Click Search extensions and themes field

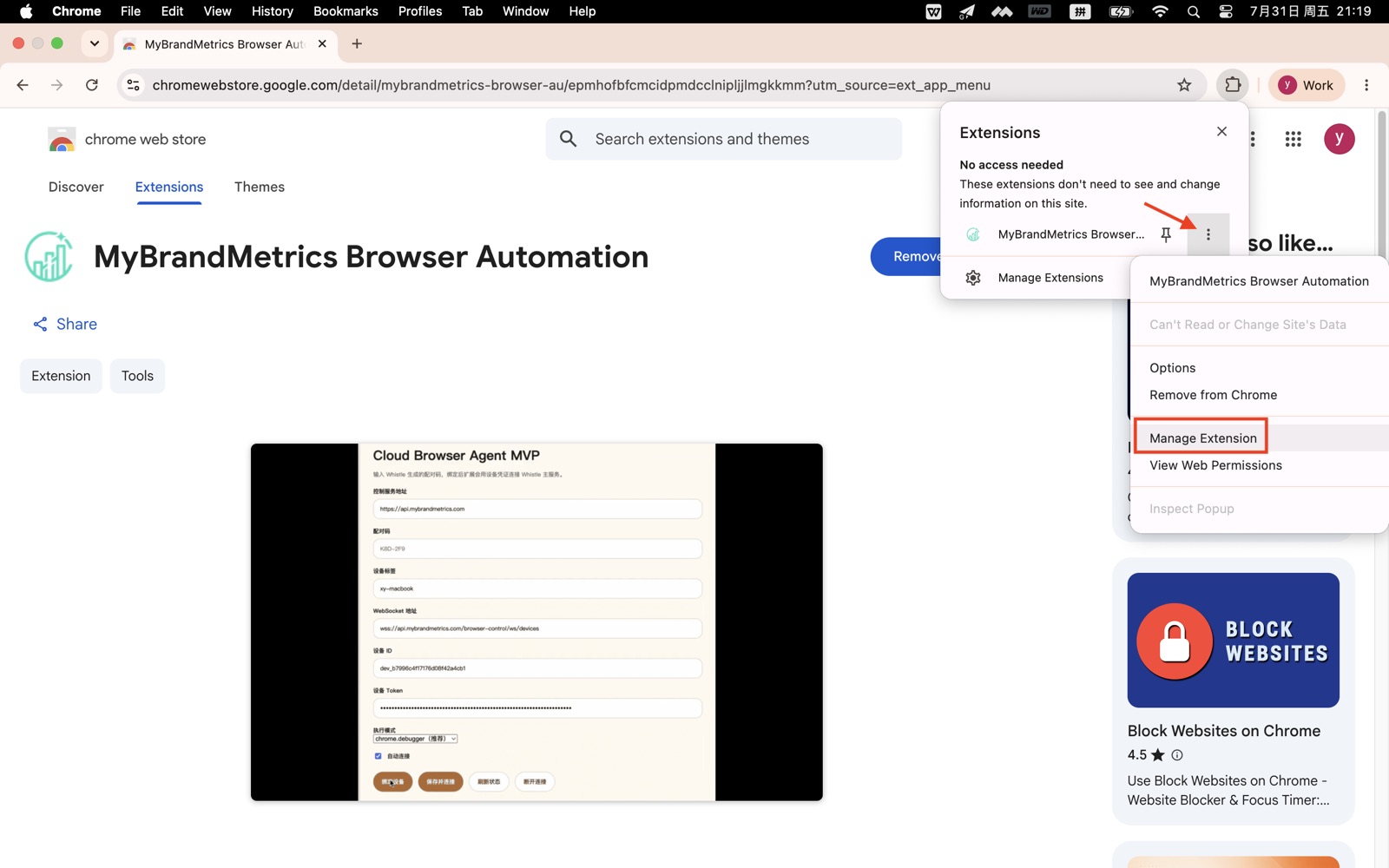point(723,139)
